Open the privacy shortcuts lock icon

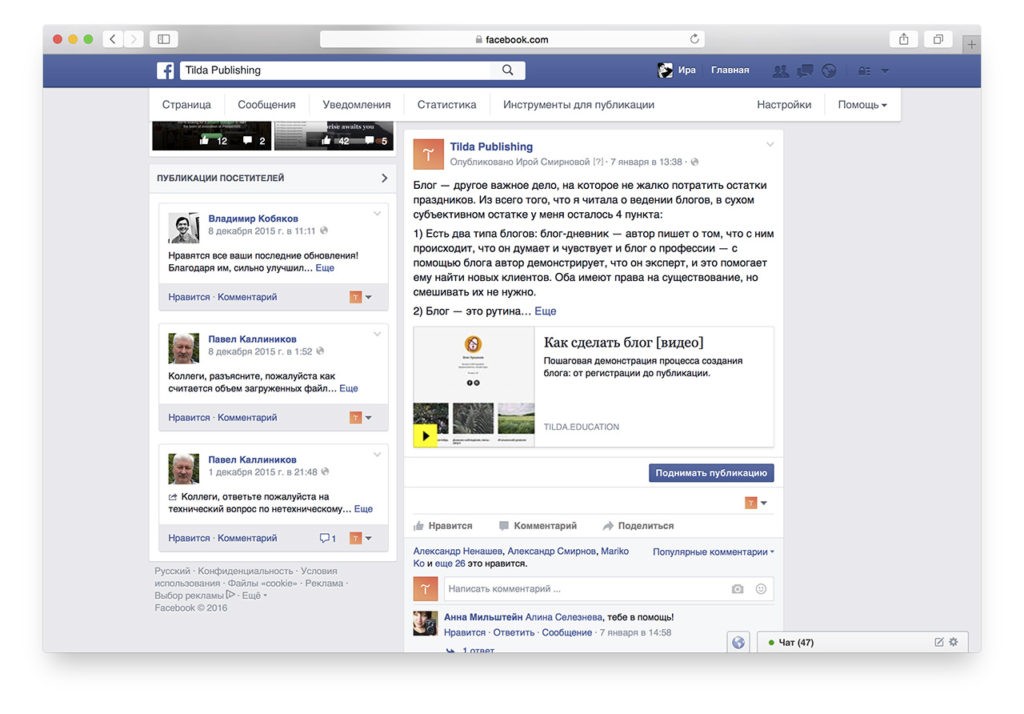pos(864,71)
